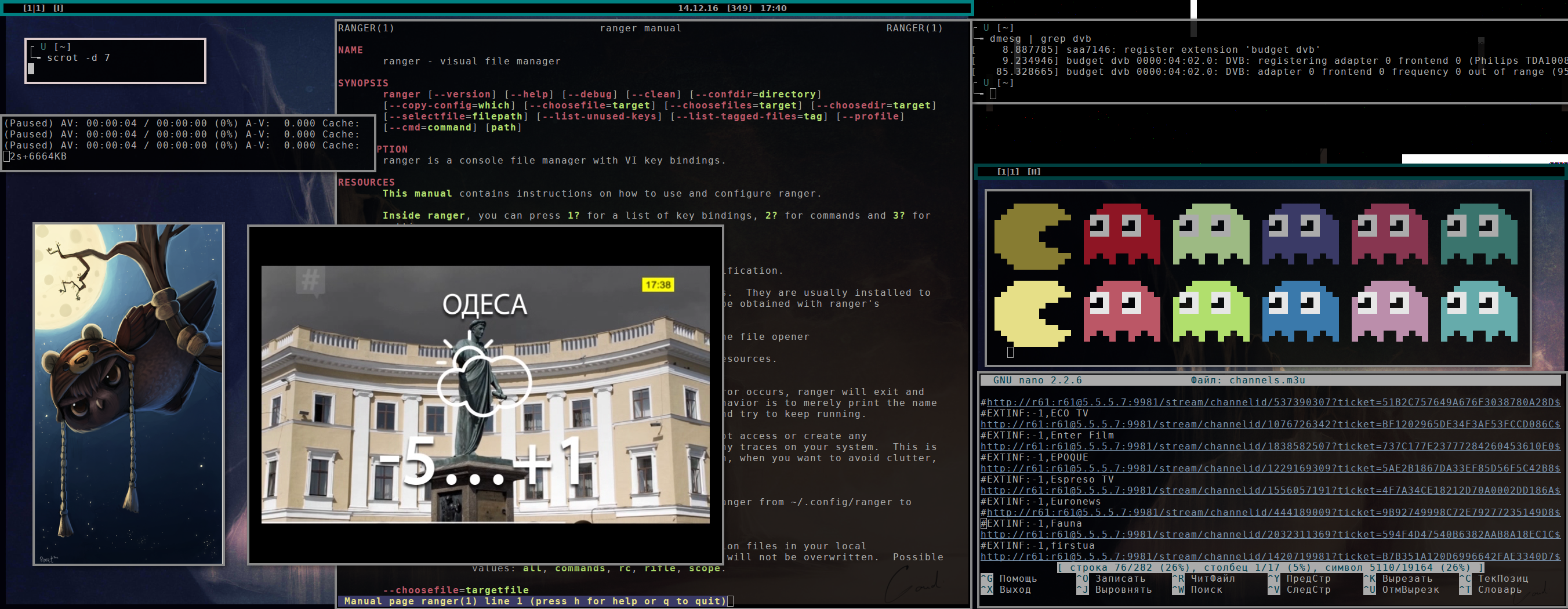Image resolution: width=1568 pixels, height=609 pixels.
Task: Click the ^G Помощь nano shortcut
Action: coord(1008,579)
